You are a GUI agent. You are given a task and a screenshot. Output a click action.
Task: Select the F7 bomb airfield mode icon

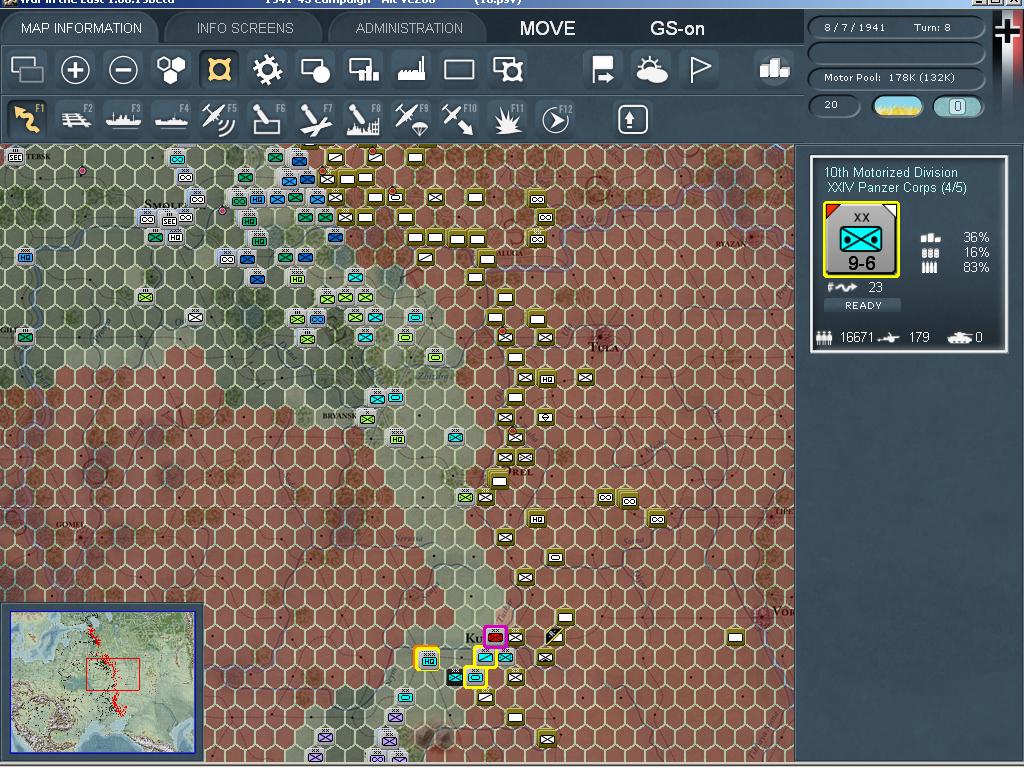pos(315,118)
